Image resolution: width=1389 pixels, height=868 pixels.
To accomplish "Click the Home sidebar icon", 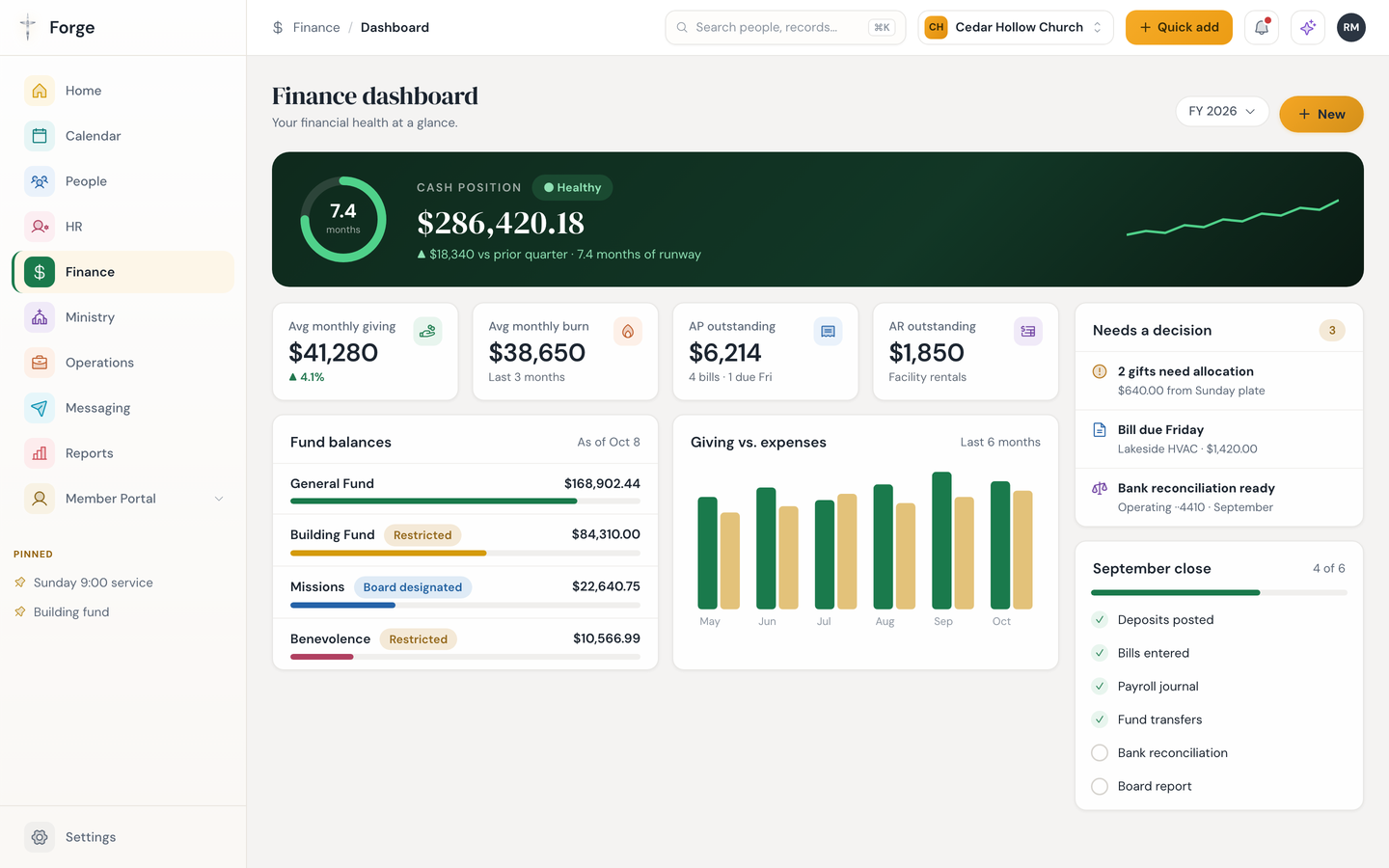I will point(40,91).
